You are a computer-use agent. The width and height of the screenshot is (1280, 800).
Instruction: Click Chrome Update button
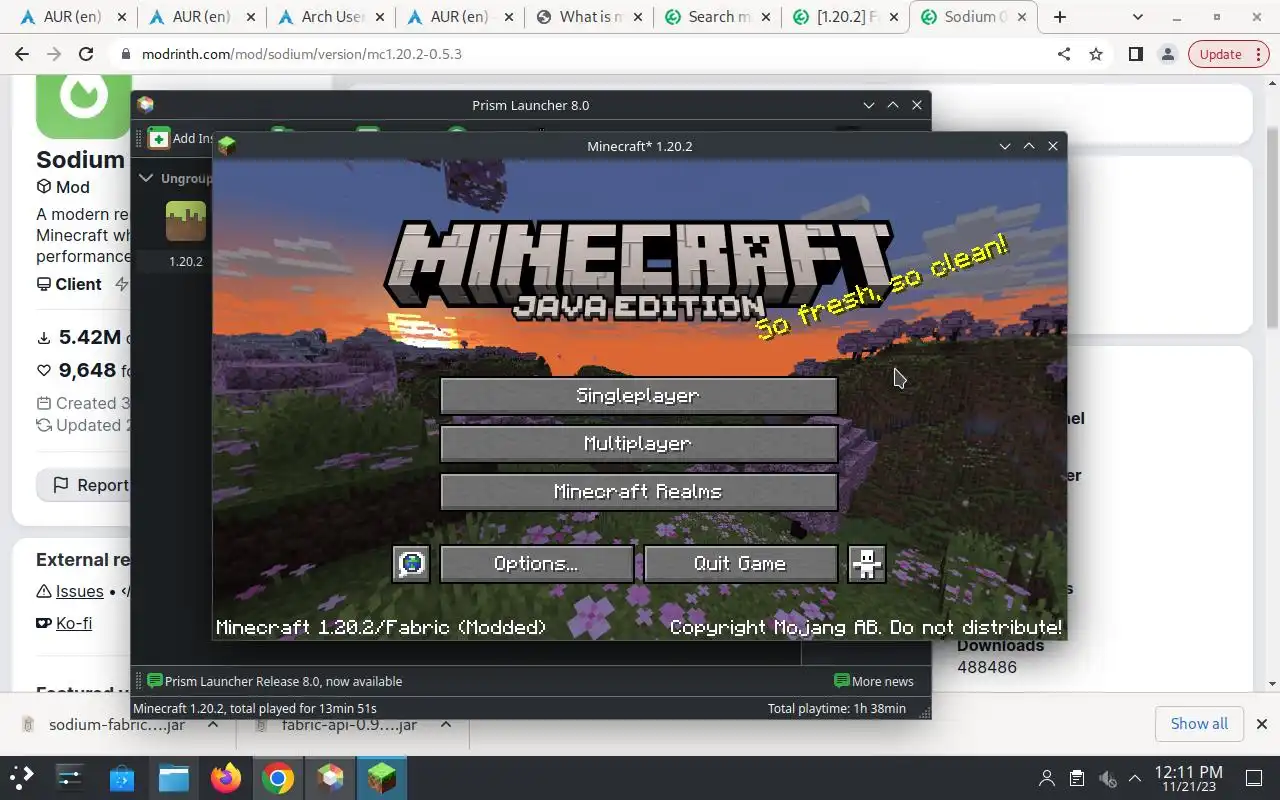[1221, 54]
